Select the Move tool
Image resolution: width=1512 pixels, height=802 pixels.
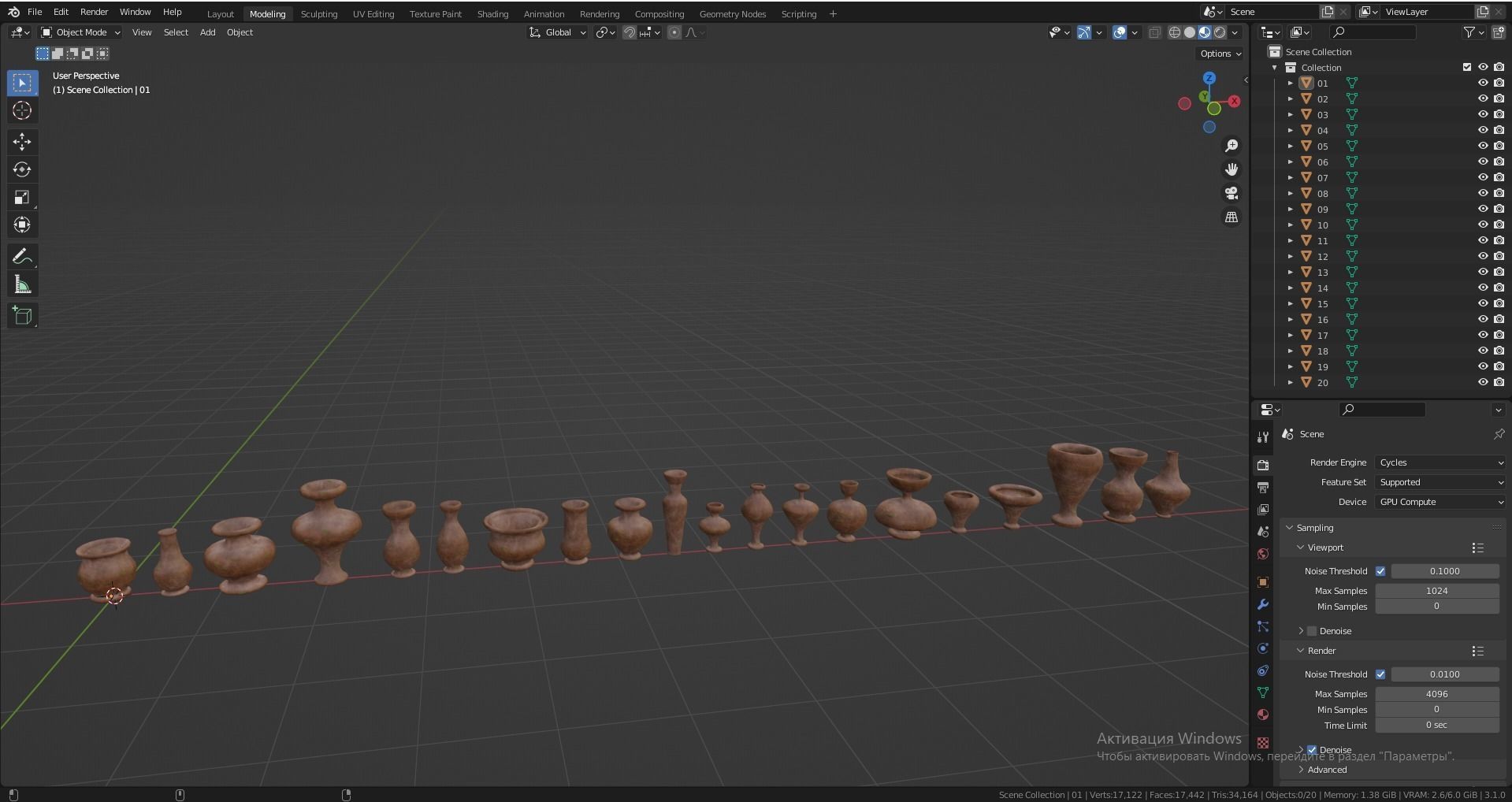[x=22, y=142]
